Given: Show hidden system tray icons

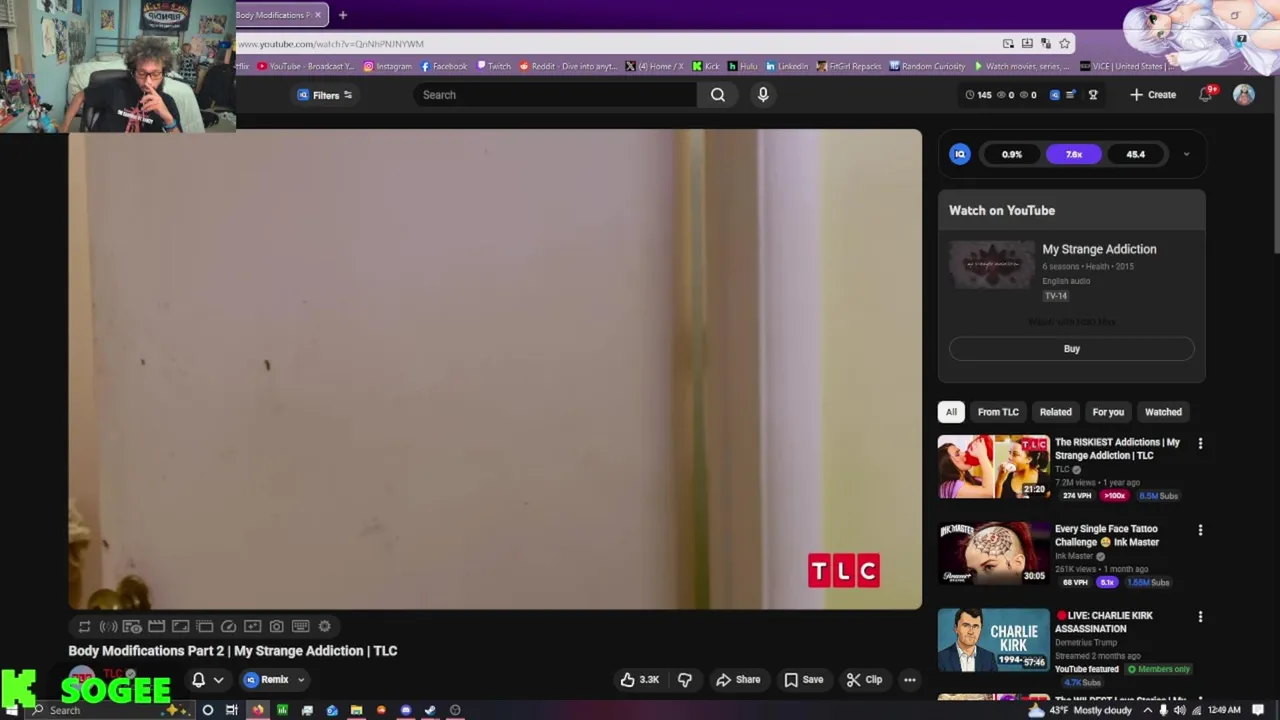Looking at the screenshot, I should [x=1147, y=710].
